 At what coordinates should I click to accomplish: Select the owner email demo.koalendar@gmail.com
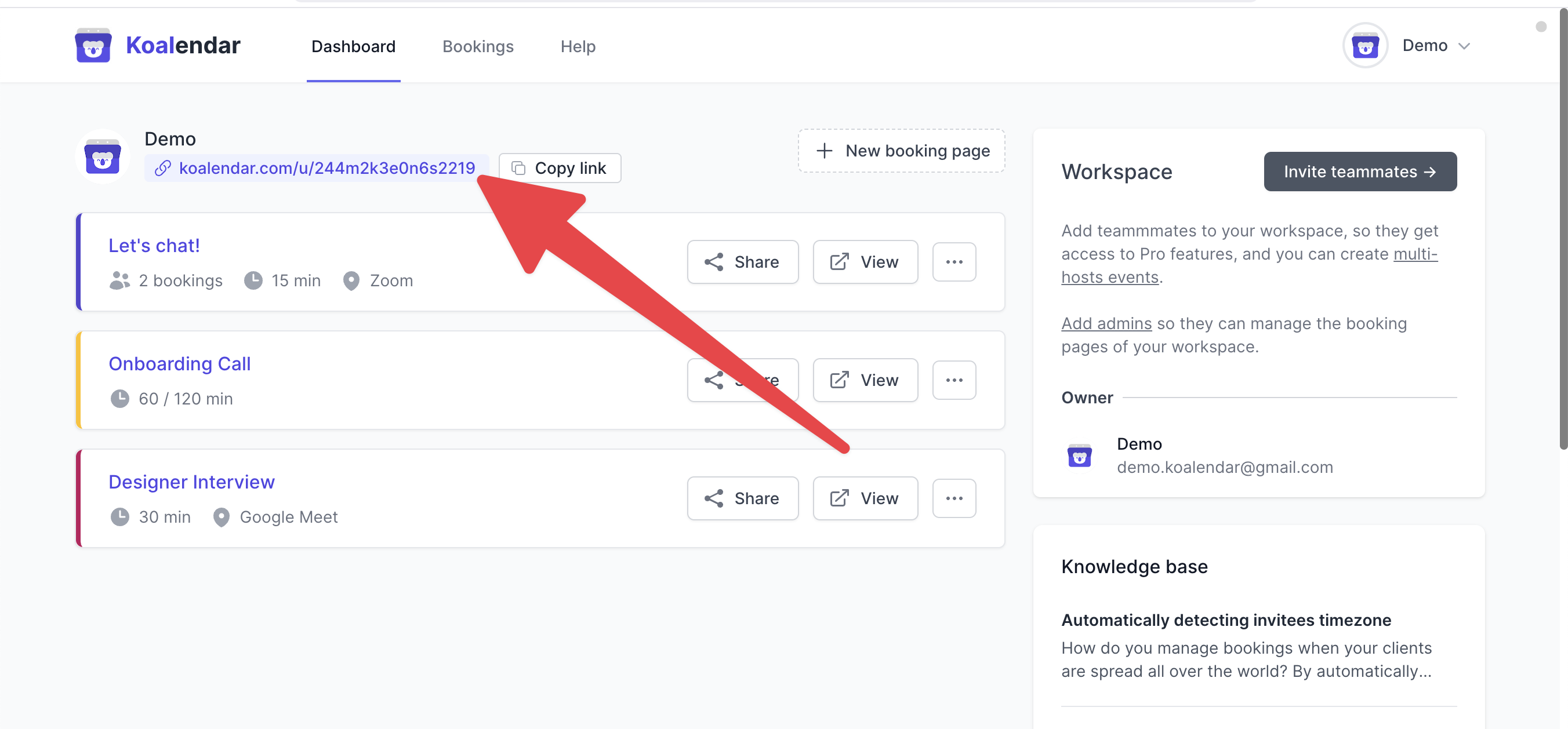[1224, 466]
